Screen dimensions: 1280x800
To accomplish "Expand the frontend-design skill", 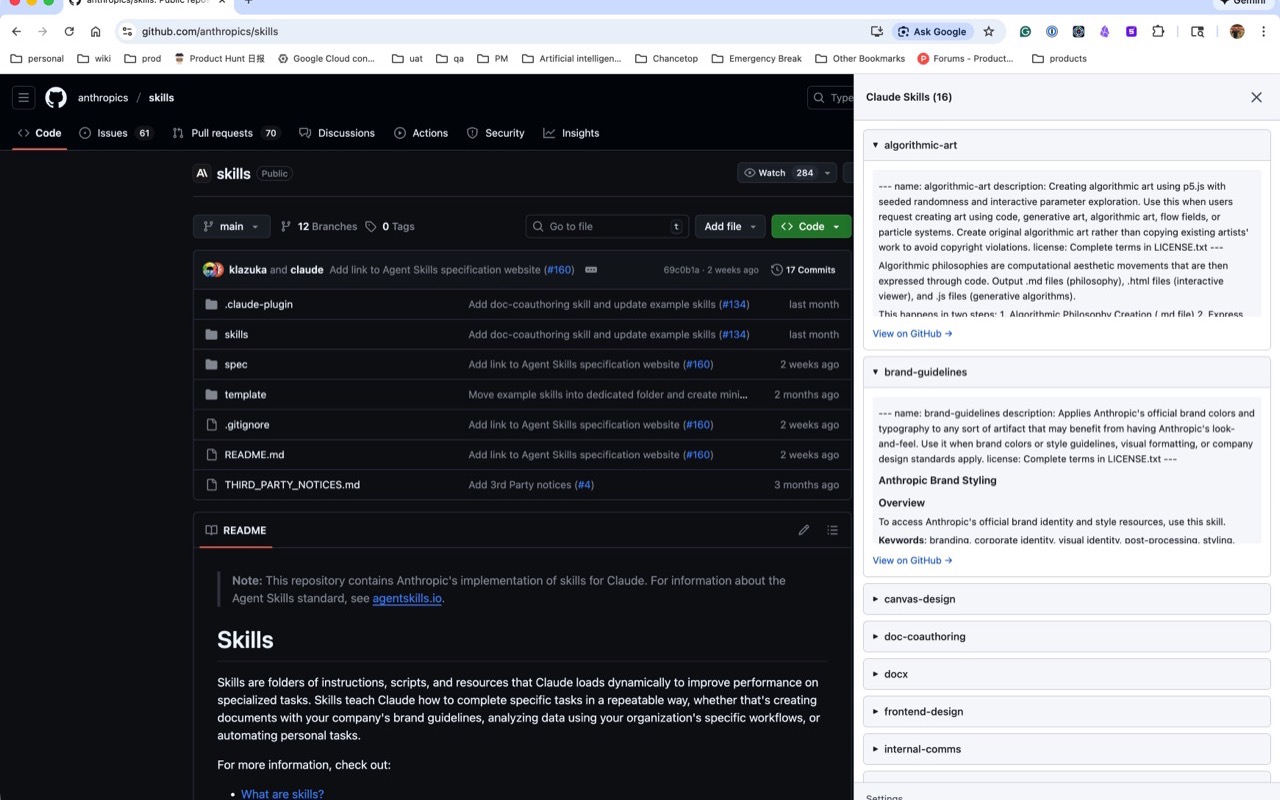I will (x=876, y=711).
